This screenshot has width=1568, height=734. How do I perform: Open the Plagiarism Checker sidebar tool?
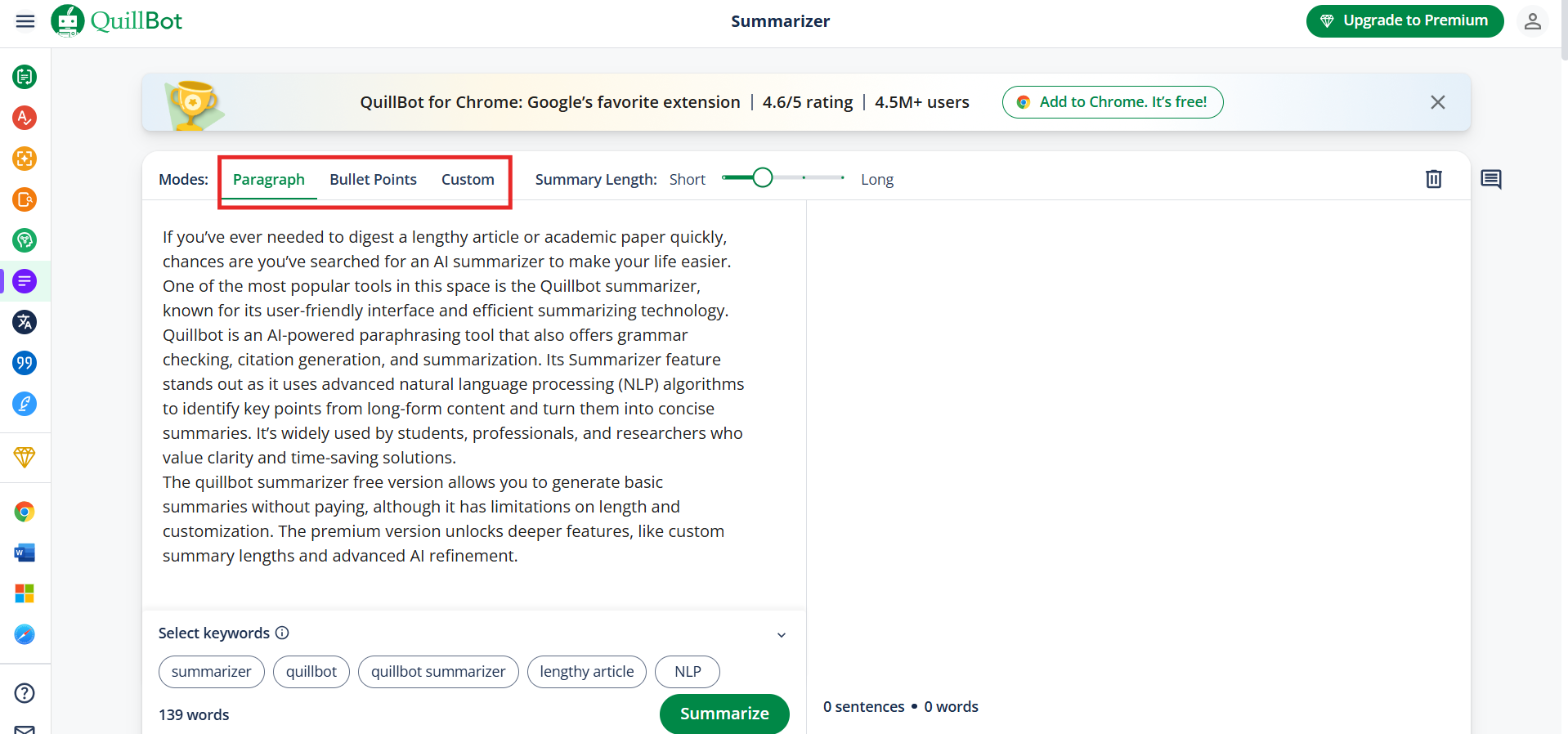click(x=25, y=199)
